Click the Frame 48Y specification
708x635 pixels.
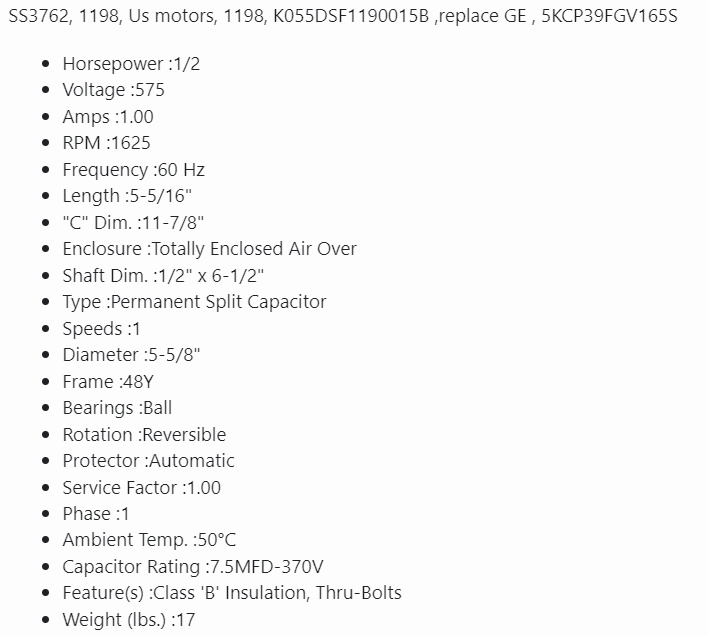tap(106, 381)
